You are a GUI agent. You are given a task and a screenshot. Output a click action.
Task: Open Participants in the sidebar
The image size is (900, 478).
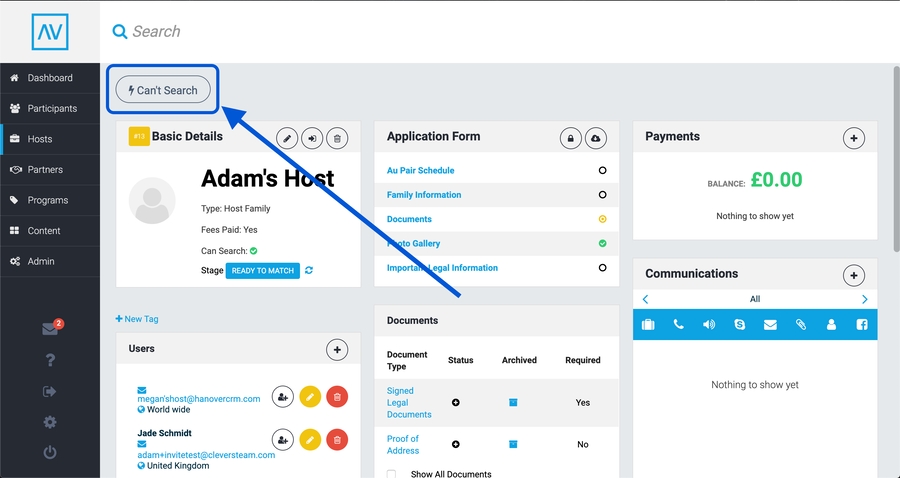[x=52, y=108]
